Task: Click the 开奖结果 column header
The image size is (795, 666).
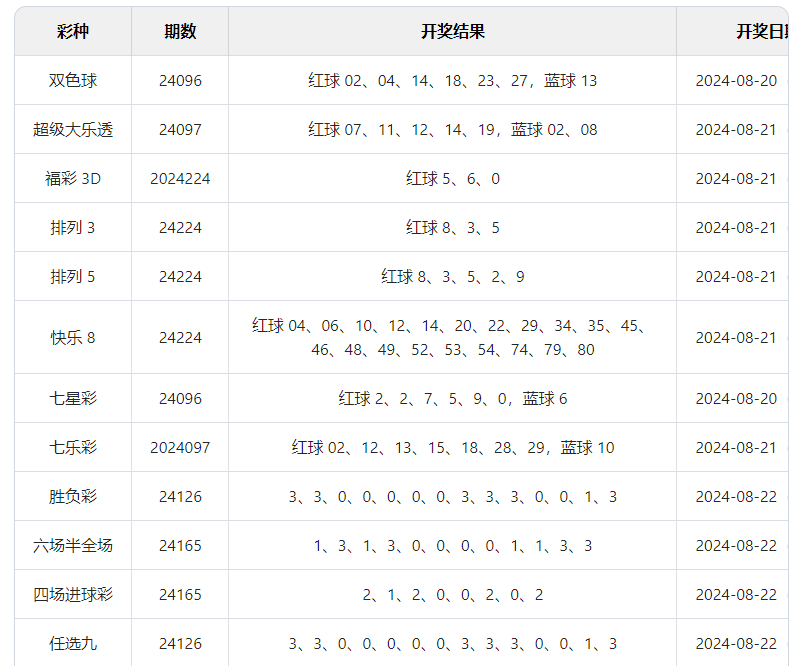Action: pyautogui.click(x=452, y=32)
